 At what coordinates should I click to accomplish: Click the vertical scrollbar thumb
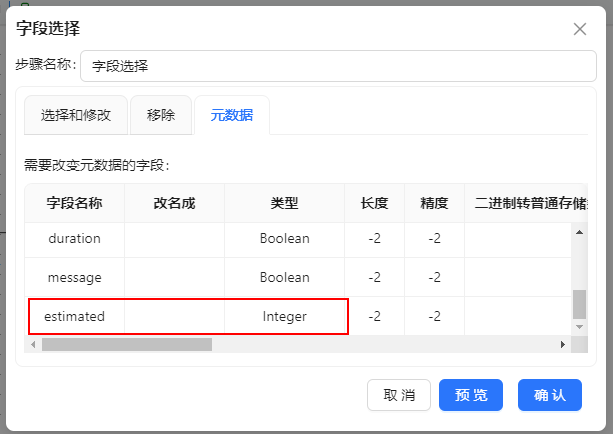coord(579,304)
